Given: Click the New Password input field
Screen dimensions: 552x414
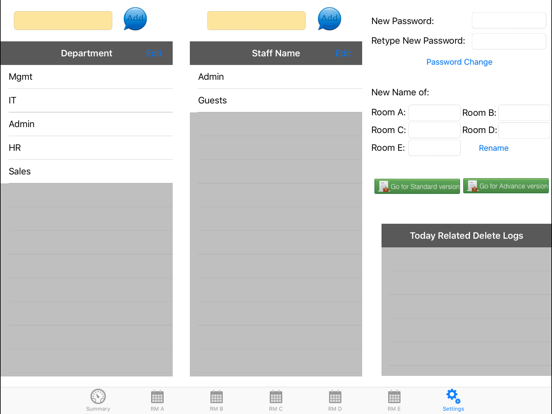Looking at the screenshot, I should pos(509,20).
